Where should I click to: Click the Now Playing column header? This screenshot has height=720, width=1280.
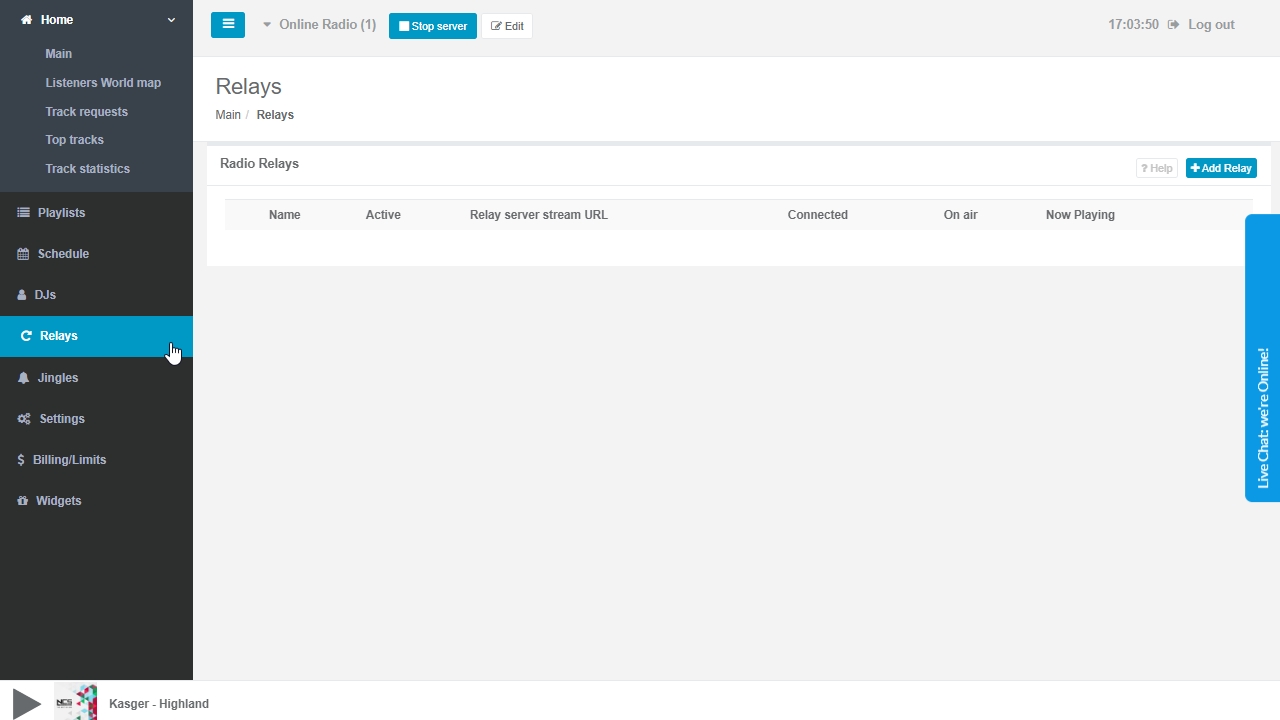[x=1080, y=215]
